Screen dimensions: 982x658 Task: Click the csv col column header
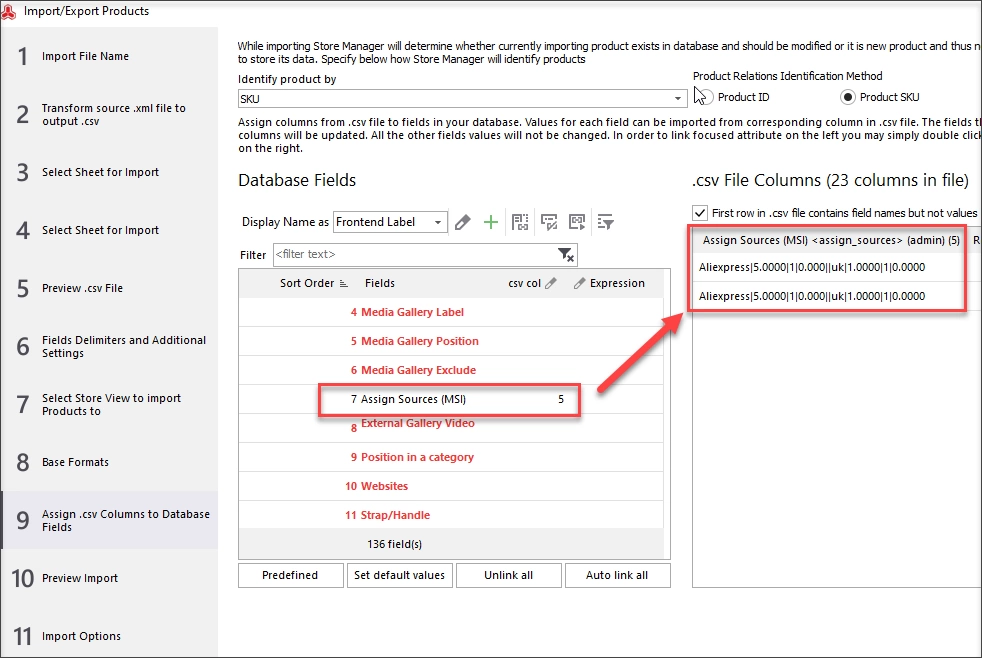(x=524, y=283)
